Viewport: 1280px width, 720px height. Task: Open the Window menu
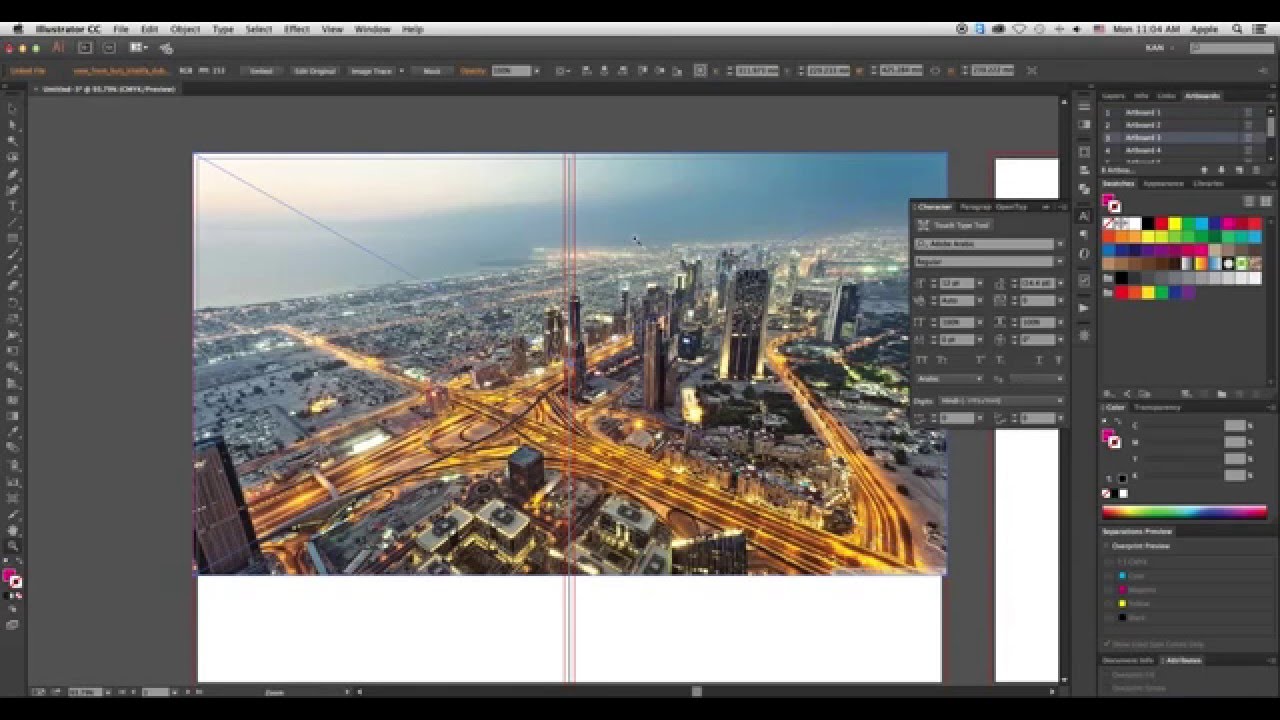click(x=372, y=29)
